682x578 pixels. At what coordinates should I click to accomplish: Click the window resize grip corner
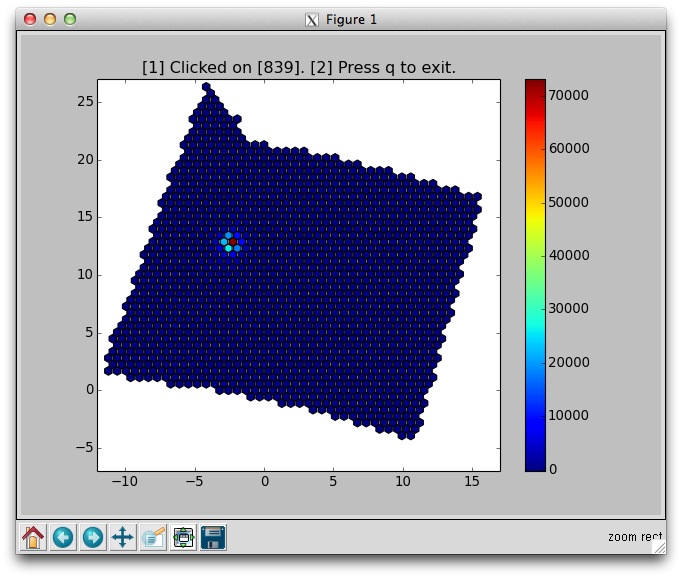658,547
